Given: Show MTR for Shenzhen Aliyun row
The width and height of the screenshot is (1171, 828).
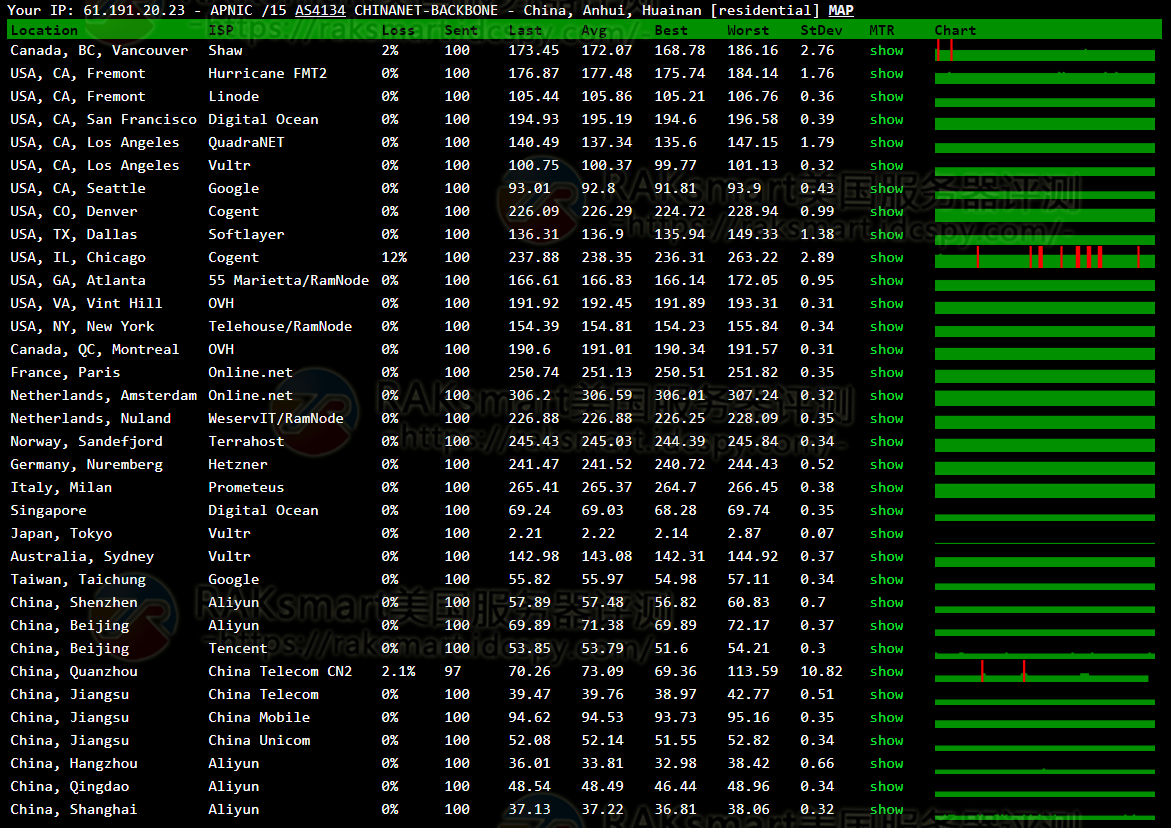Looking at the screenshot, I should 886,603.
